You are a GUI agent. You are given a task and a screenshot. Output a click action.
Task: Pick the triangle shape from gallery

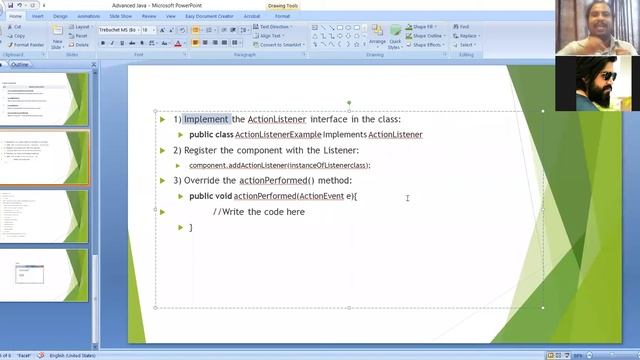315,36
